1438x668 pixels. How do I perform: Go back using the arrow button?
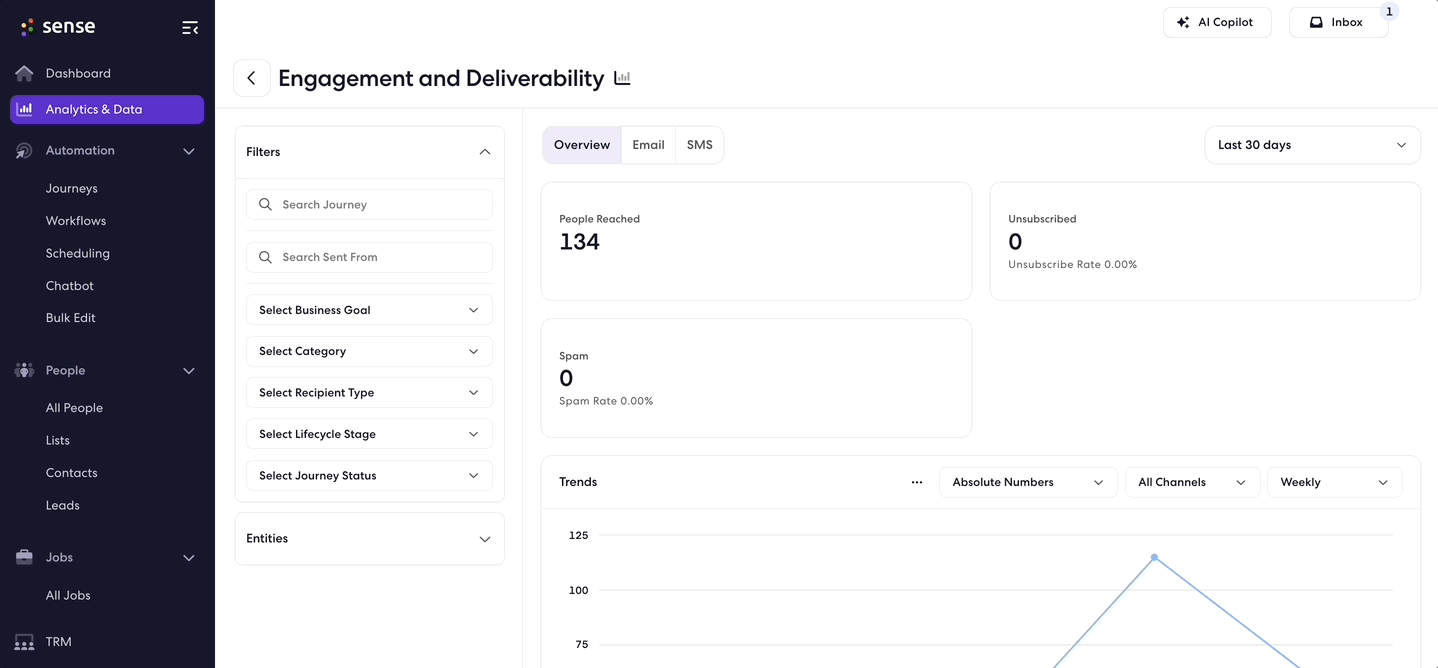[x=252, y=78]
